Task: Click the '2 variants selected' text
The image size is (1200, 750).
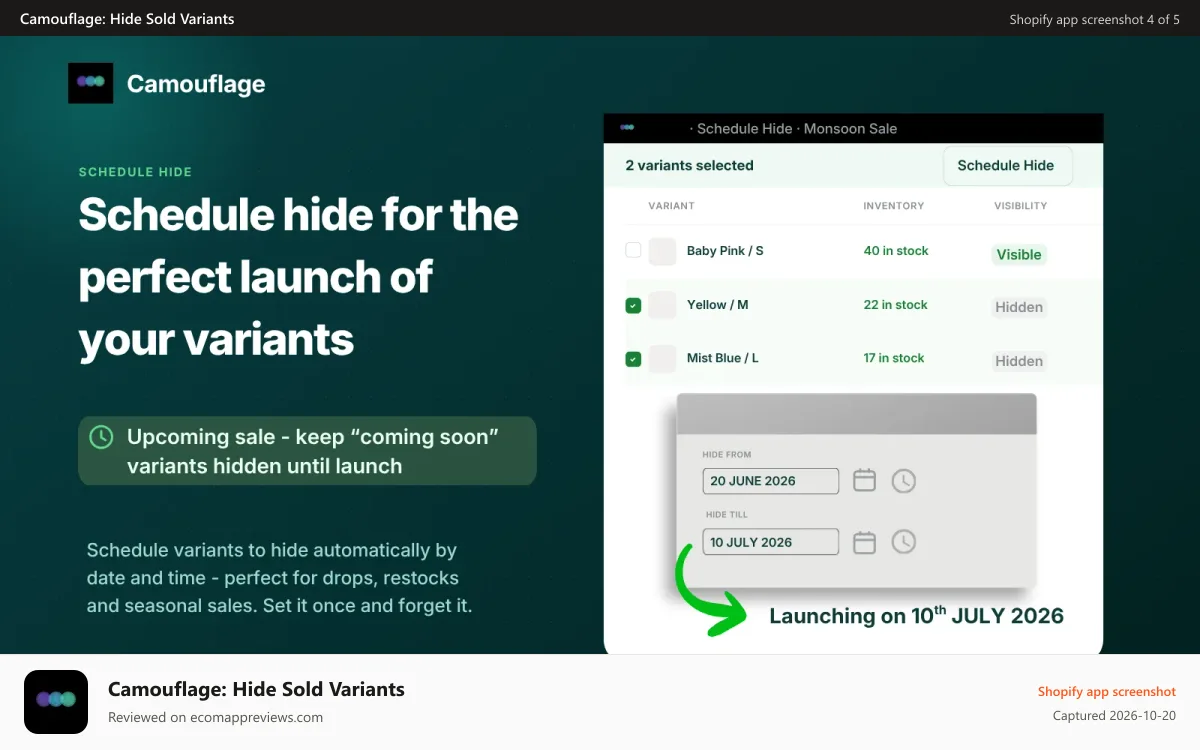Action: [689, 166]
